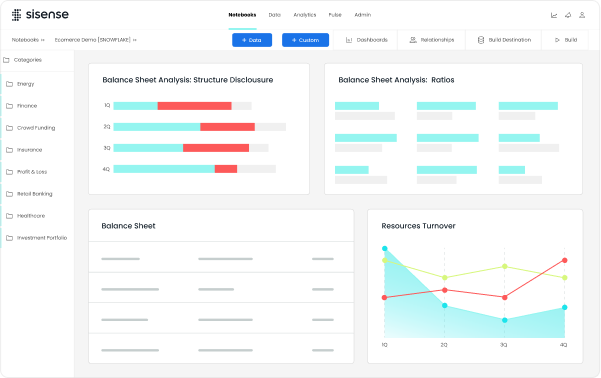Open the analytics chart icon in header

click(554, 15)
